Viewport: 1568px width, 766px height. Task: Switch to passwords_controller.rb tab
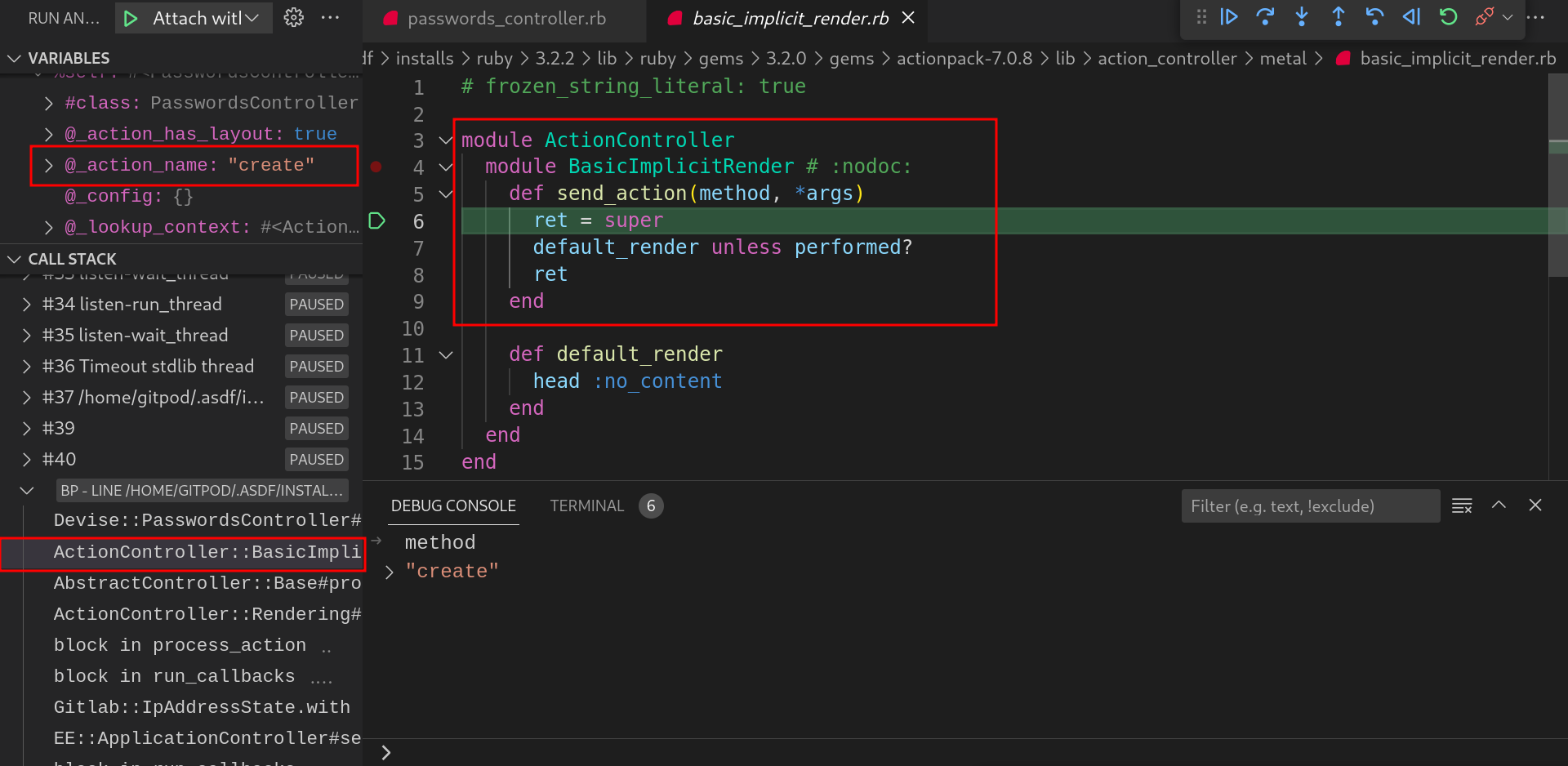(505, 19)
